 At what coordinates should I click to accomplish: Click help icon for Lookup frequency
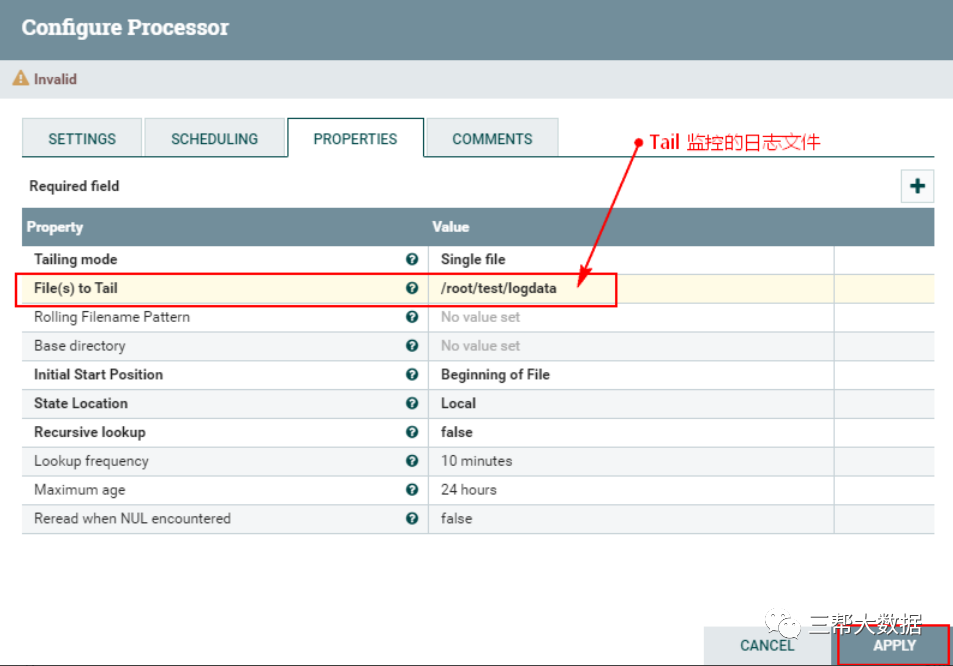tap(412, 461)
